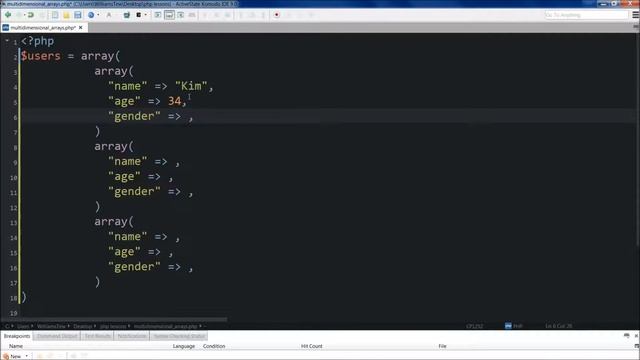Sort breakpoints by the Hit Count column
The width and height of the screenshot is (640, 360).
tap(311, 346)
